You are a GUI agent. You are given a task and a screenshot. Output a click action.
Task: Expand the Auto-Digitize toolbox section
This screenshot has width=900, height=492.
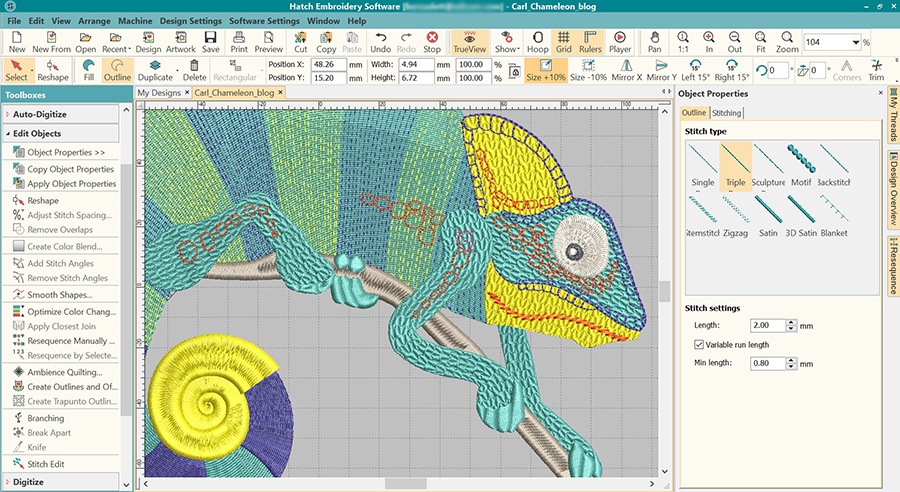tap(40, 115)
